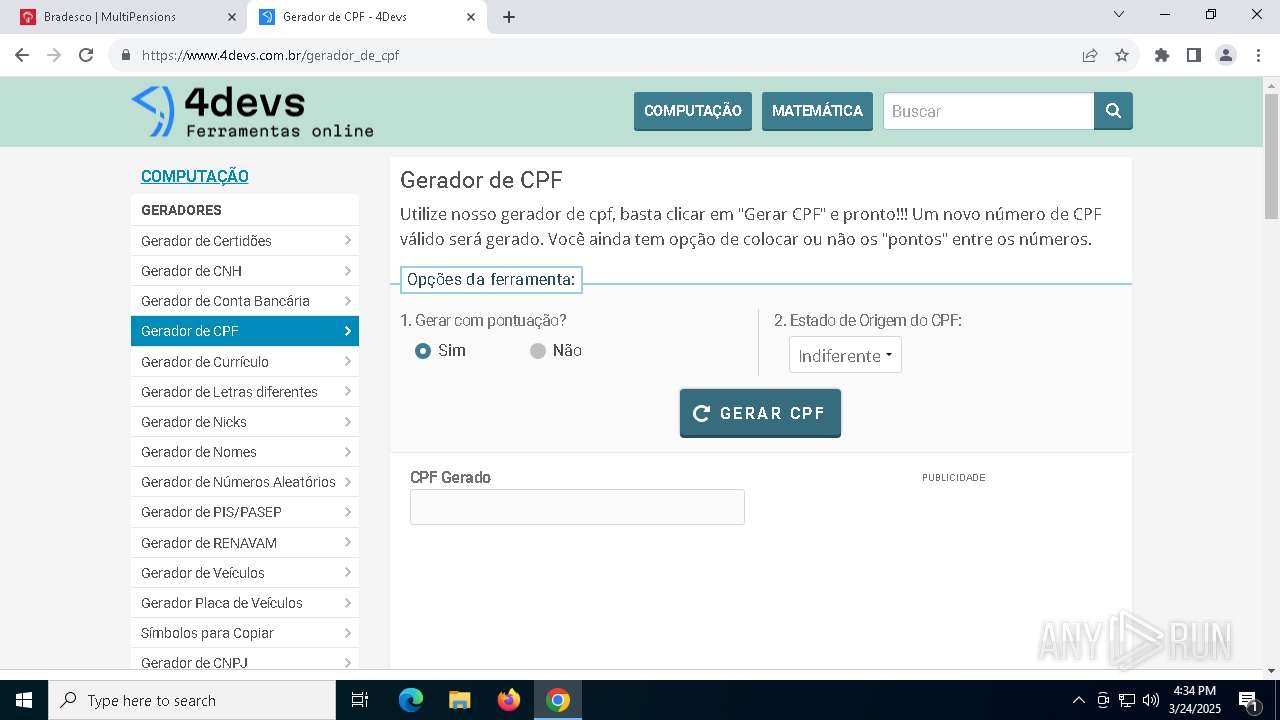Image resolution: width=1280 pixels, height=720 pixels.
Task: Open the tab search chevron in title bar
Action: pos(1119,14)
